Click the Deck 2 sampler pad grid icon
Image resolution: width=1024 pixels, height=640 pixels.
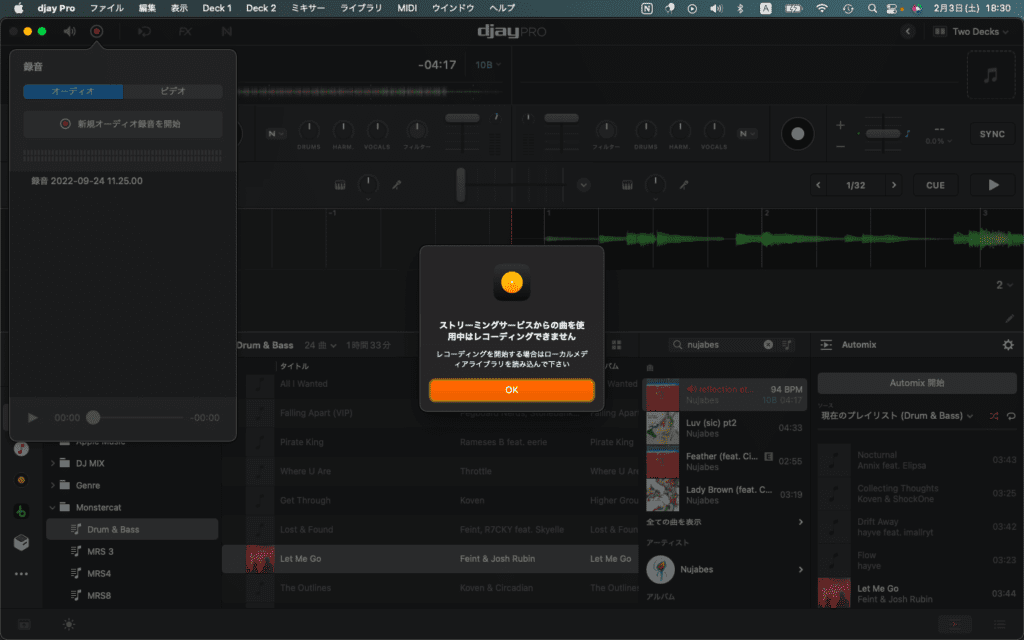point(627,185)
